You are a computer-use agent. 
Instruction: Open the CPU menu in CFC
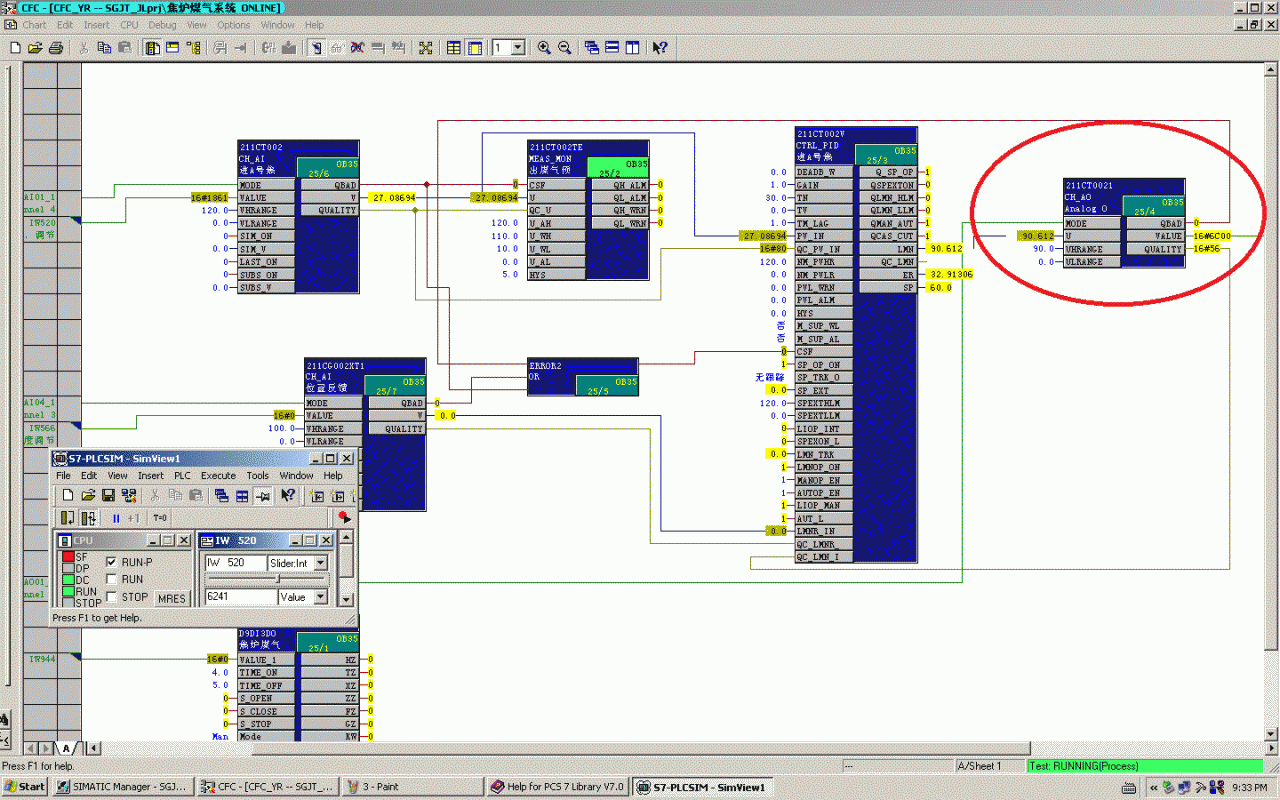tap(129, 25)
